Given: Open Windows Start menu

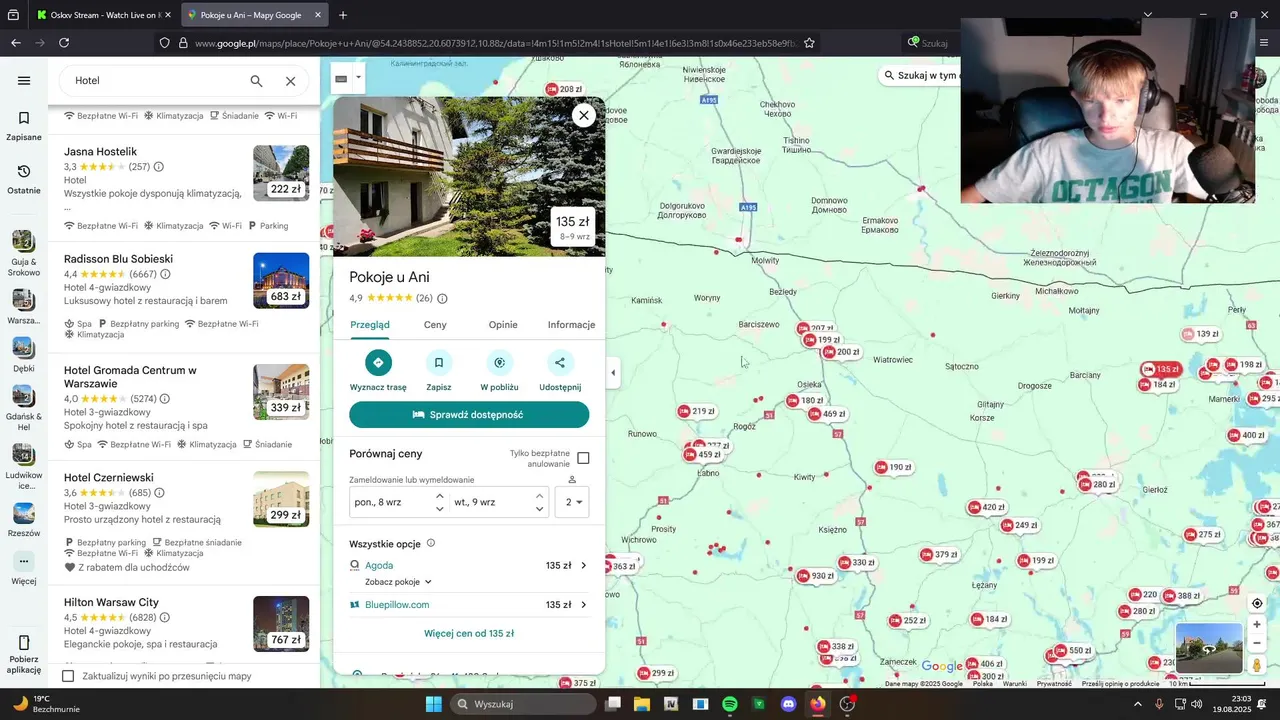Looking at the screenshot, I should [433, 704].
